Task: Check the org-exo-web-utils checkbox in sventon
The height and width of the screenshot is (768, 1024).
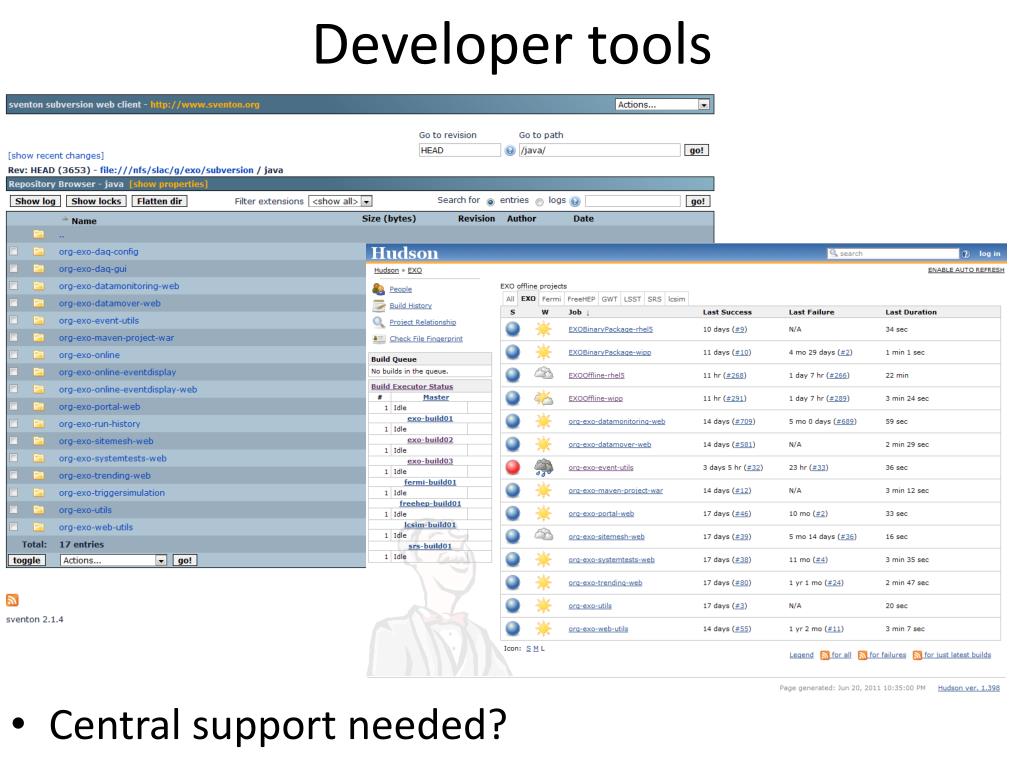Action: click(x=13, y=527)
